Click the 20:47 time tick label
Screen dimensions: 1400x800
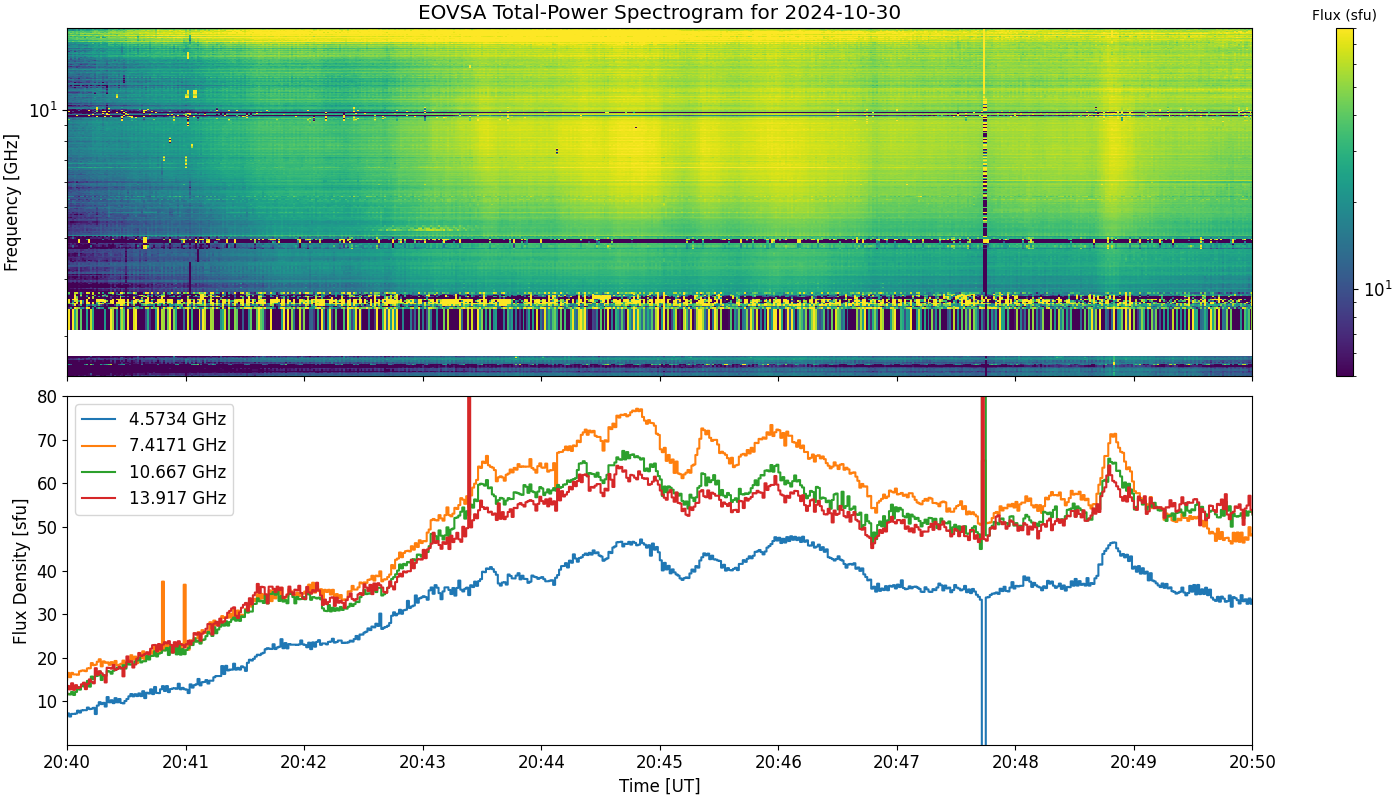[897, 763]
